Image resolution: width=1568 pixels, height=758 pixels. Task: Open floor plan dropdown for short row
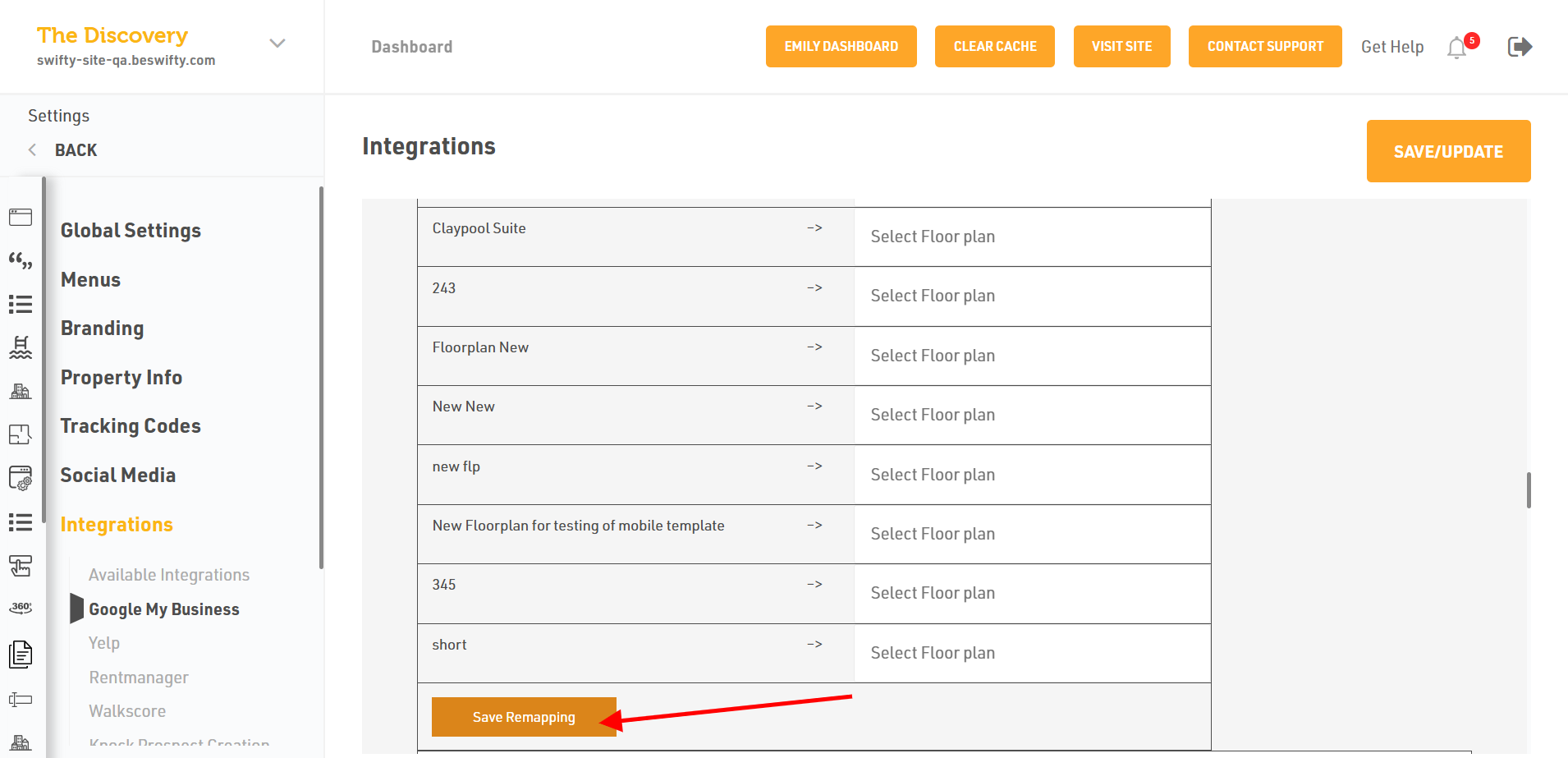point(1032,653)
